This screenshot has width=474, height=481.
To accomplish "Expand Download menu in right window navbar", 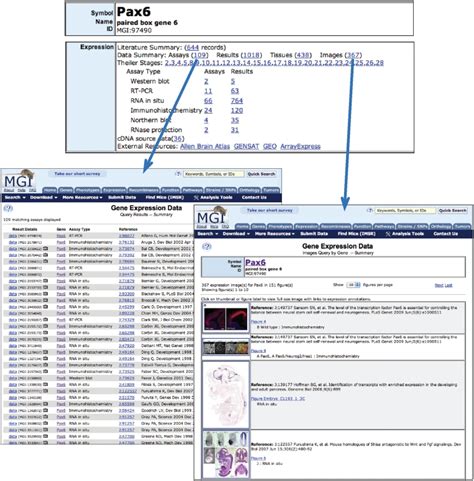I will coord(236,234).
